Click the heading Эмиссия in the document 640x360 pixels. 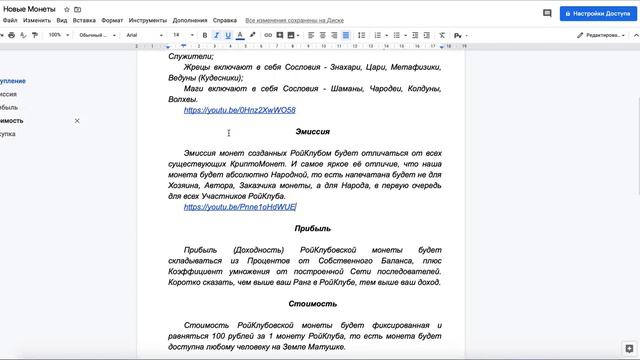(312, 132)
